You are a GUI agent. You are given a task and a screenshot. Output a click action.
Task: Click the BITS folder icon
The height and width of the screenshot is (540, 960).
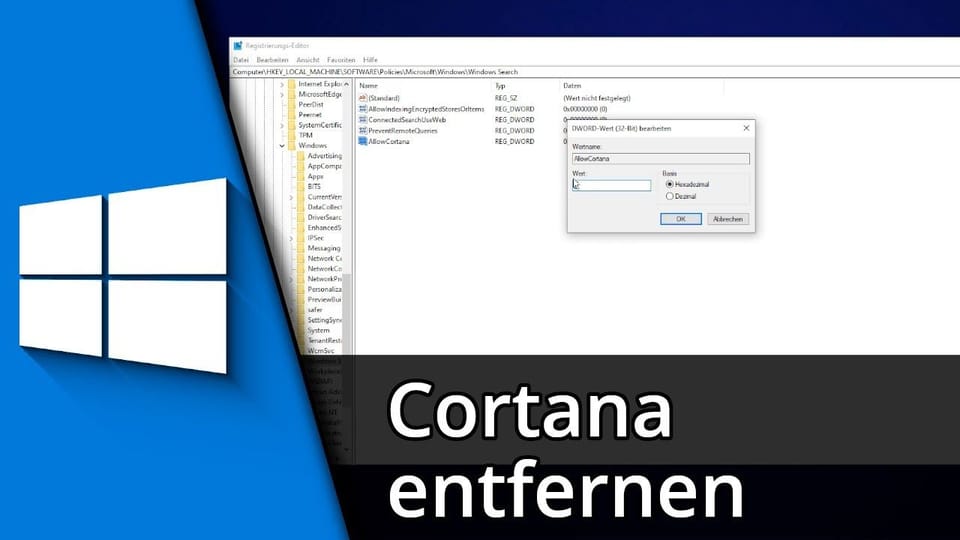point(301,187)
